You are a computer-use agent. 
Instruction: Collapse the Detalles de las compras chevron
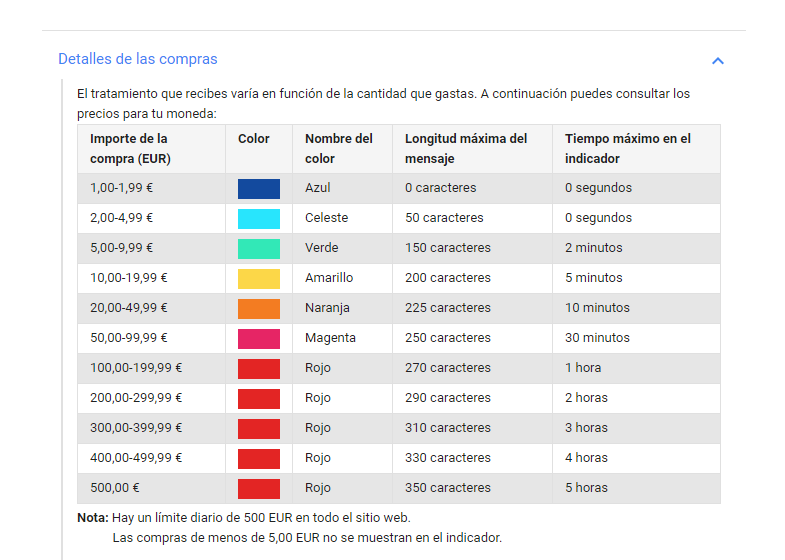point(717,60)
